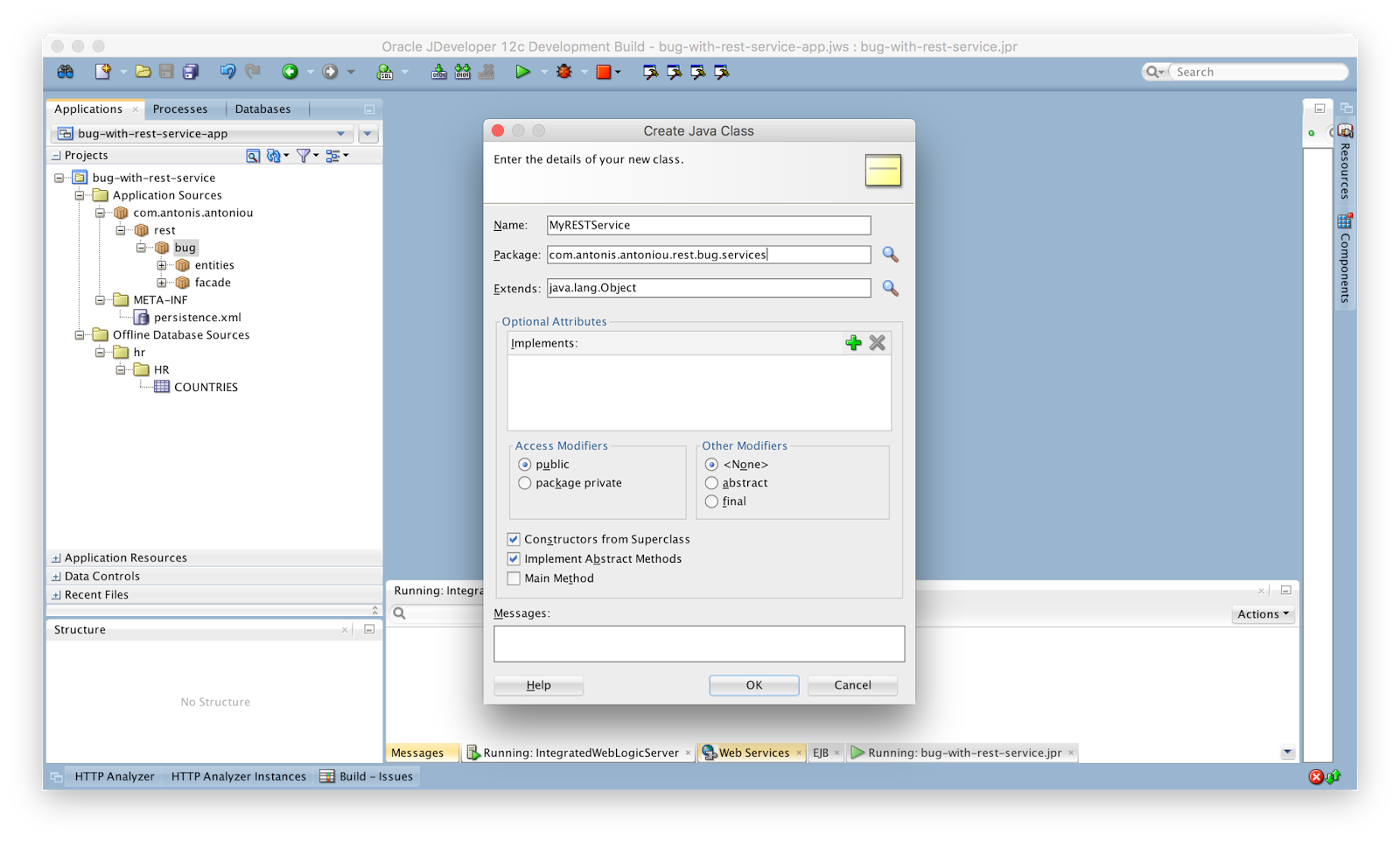Viewport: 1400px width, 841px height.
Task: Click into the Name field containing MyRESTService
Action: [709, 225]
